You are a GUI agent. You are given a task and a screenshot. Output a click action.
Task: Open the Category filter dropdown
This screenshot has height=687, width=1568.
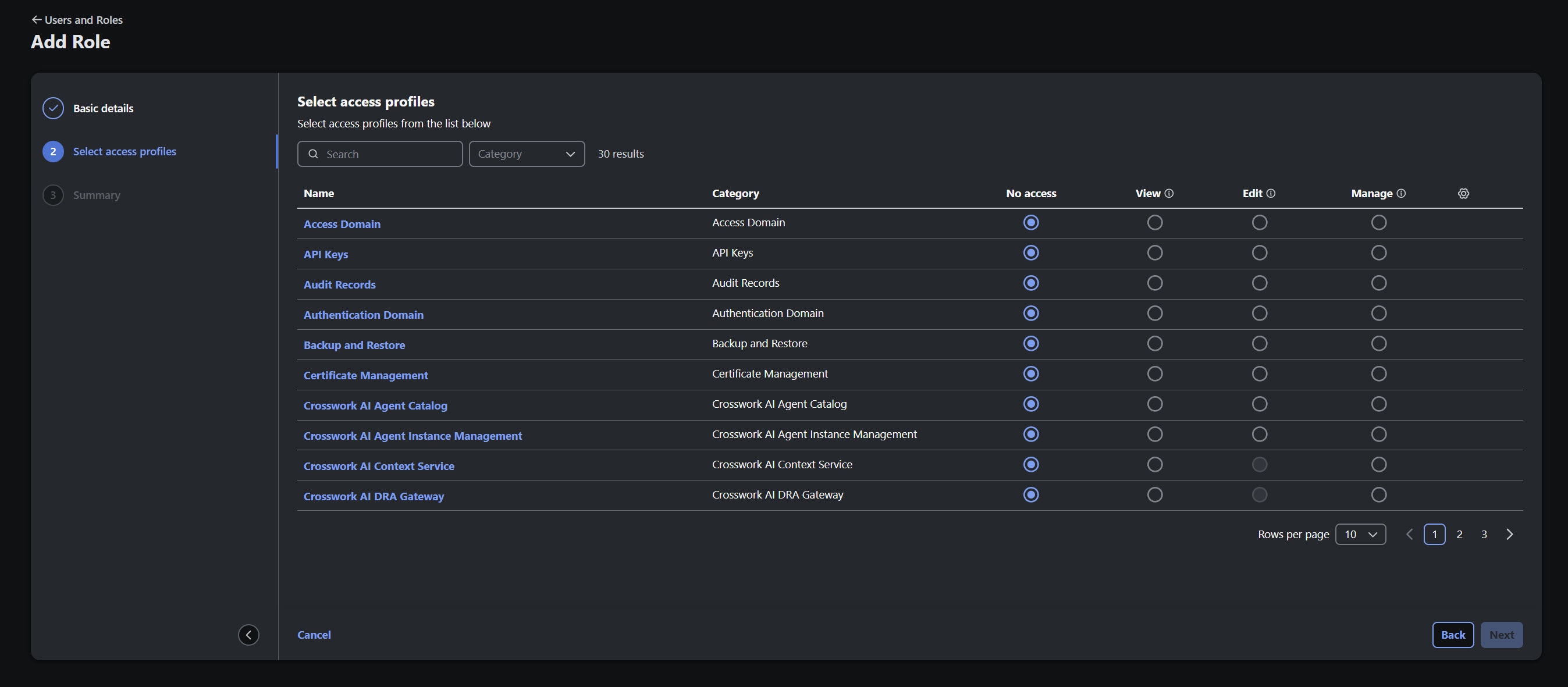point(527,154)
